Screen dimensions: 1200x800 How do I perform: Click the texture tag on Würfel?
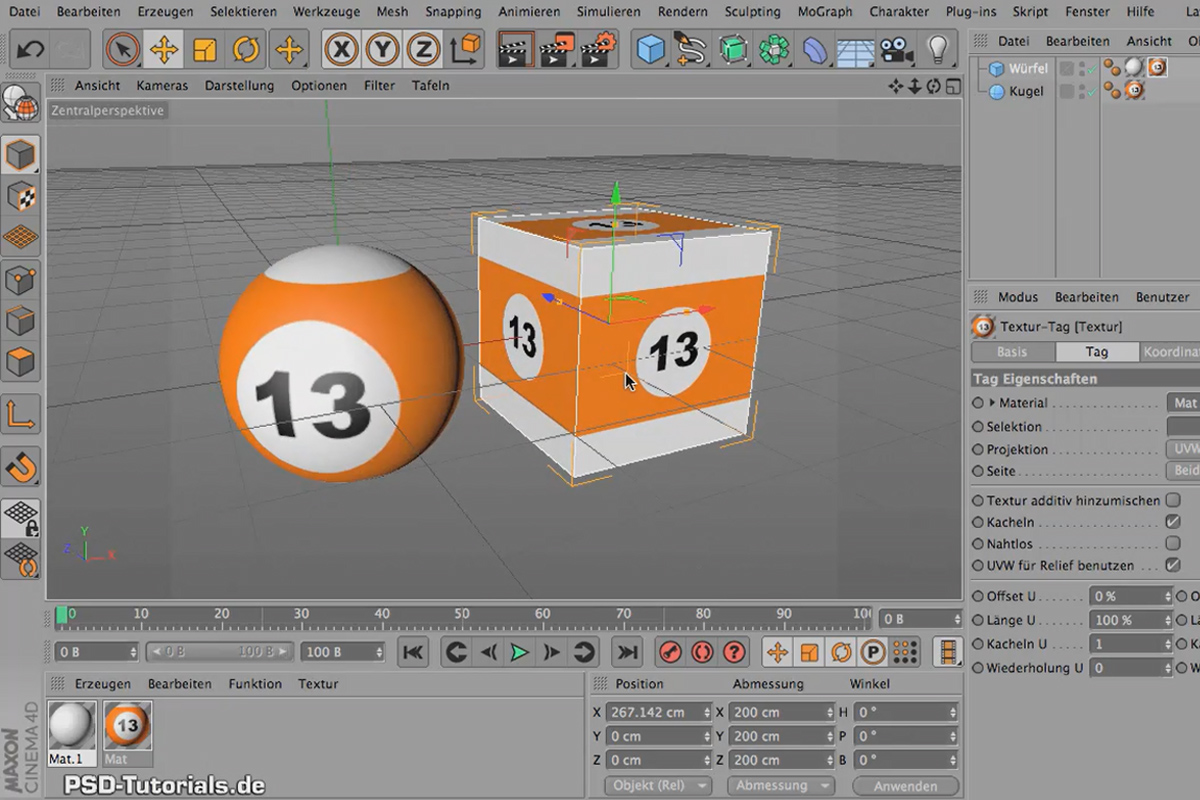1157,67
